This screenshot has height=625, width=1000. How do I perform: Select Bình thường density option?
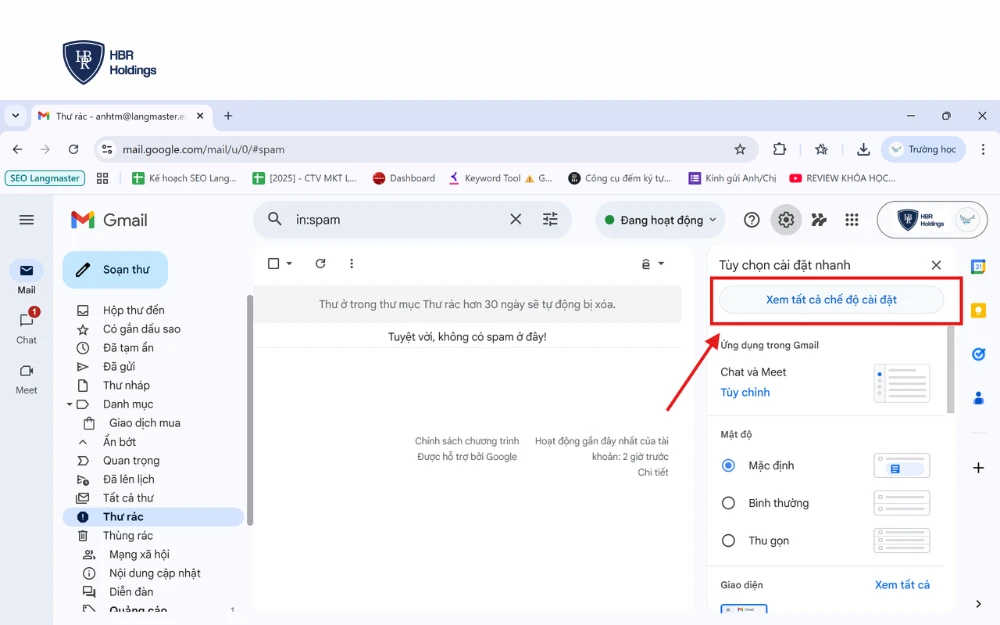[x=728, y=503]
